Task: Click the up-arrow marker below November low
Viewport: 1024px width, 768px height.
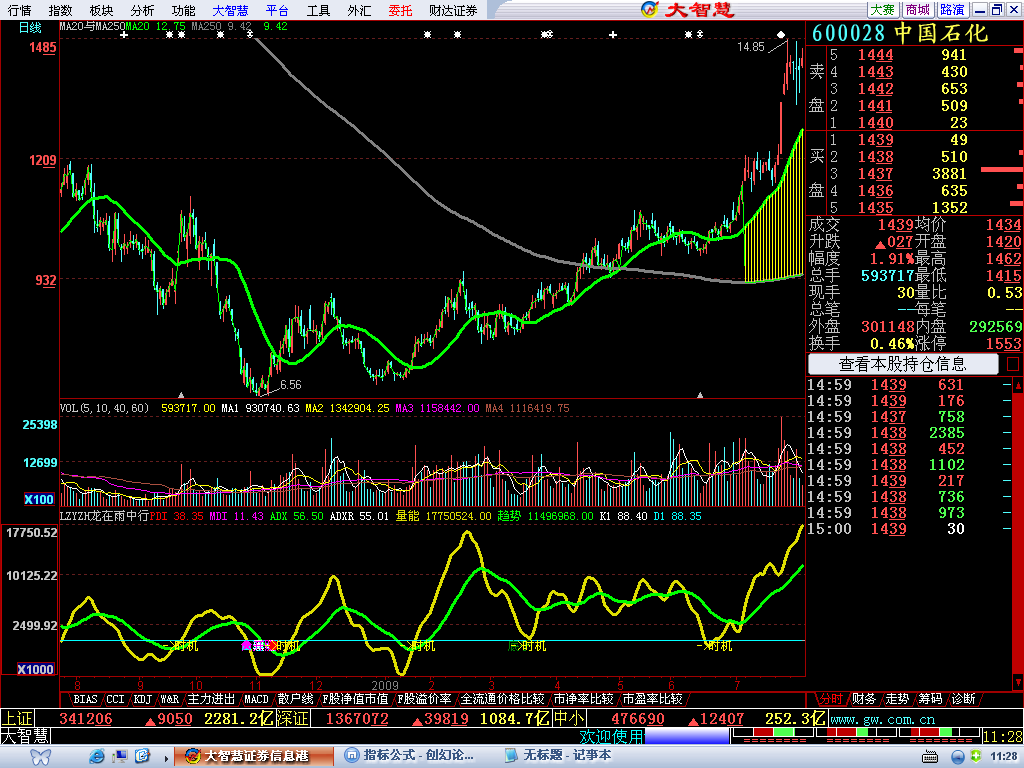Action: (x=182, y=395)
